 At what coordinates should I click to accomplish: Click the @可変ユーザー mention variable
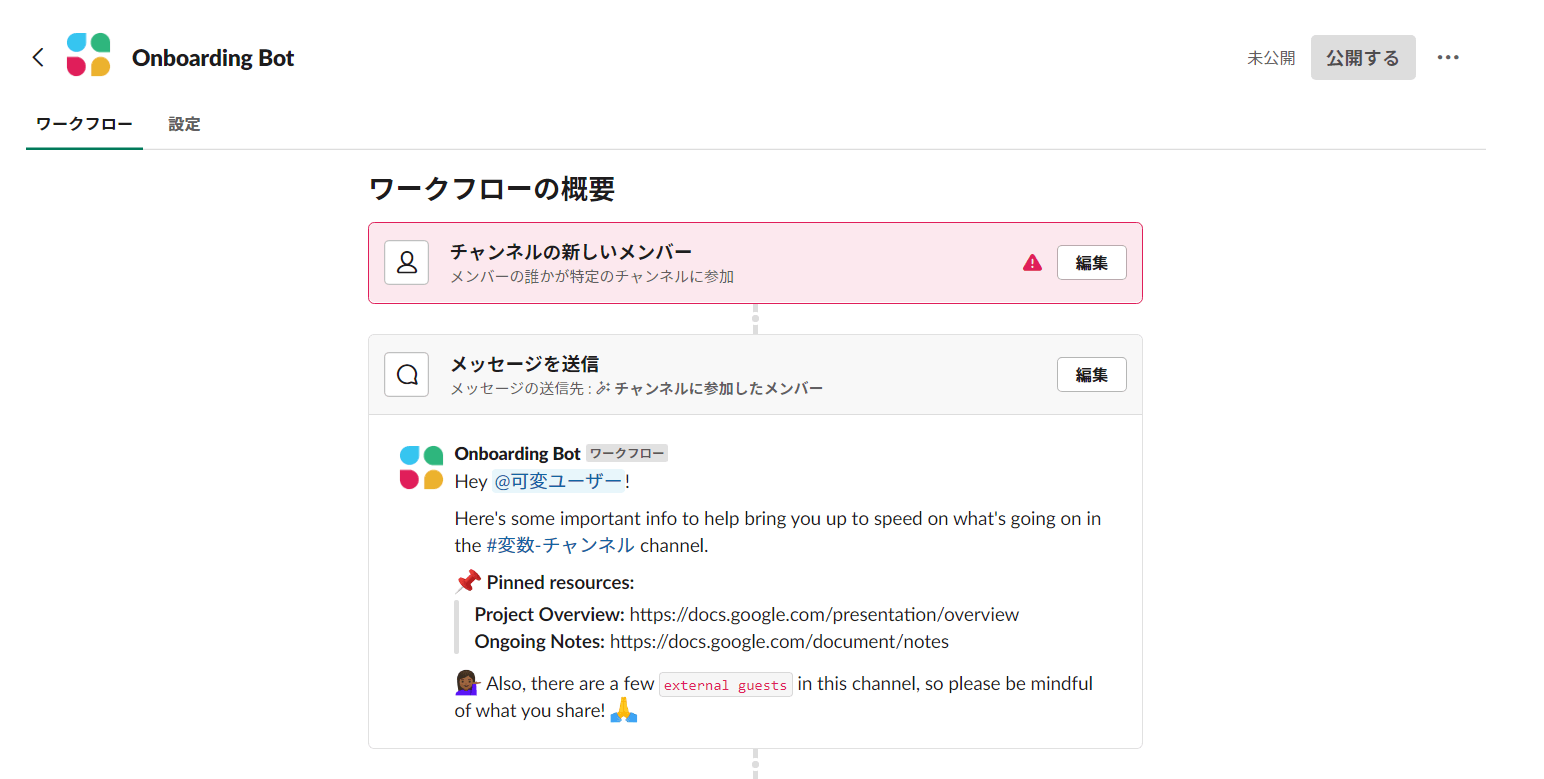click(558, 481)
